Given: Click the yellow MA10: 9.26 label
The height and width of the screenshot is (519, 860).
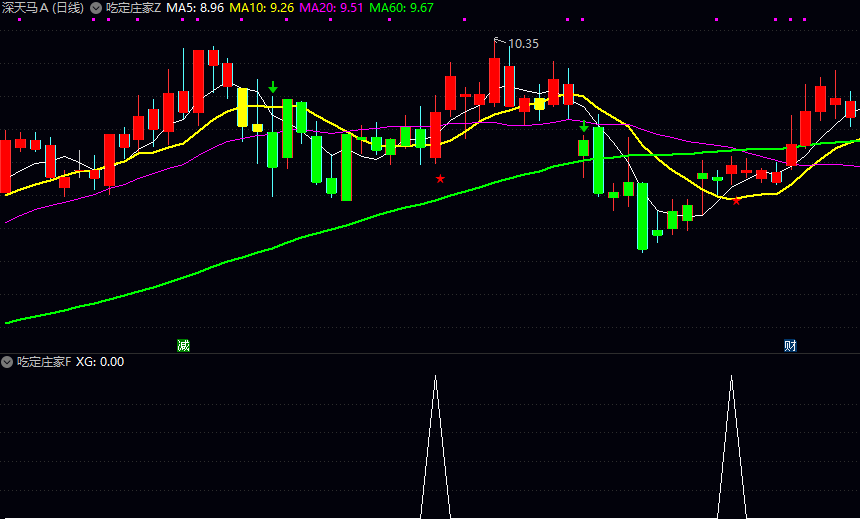Looking at the screenshot, I should tap(262, 8).
